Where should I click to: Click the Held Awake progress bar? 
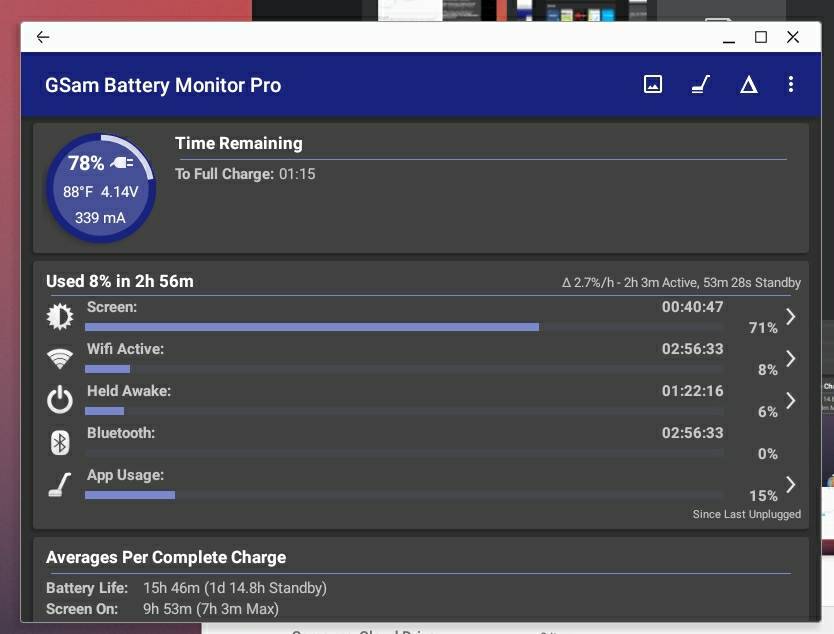point(404,411)
